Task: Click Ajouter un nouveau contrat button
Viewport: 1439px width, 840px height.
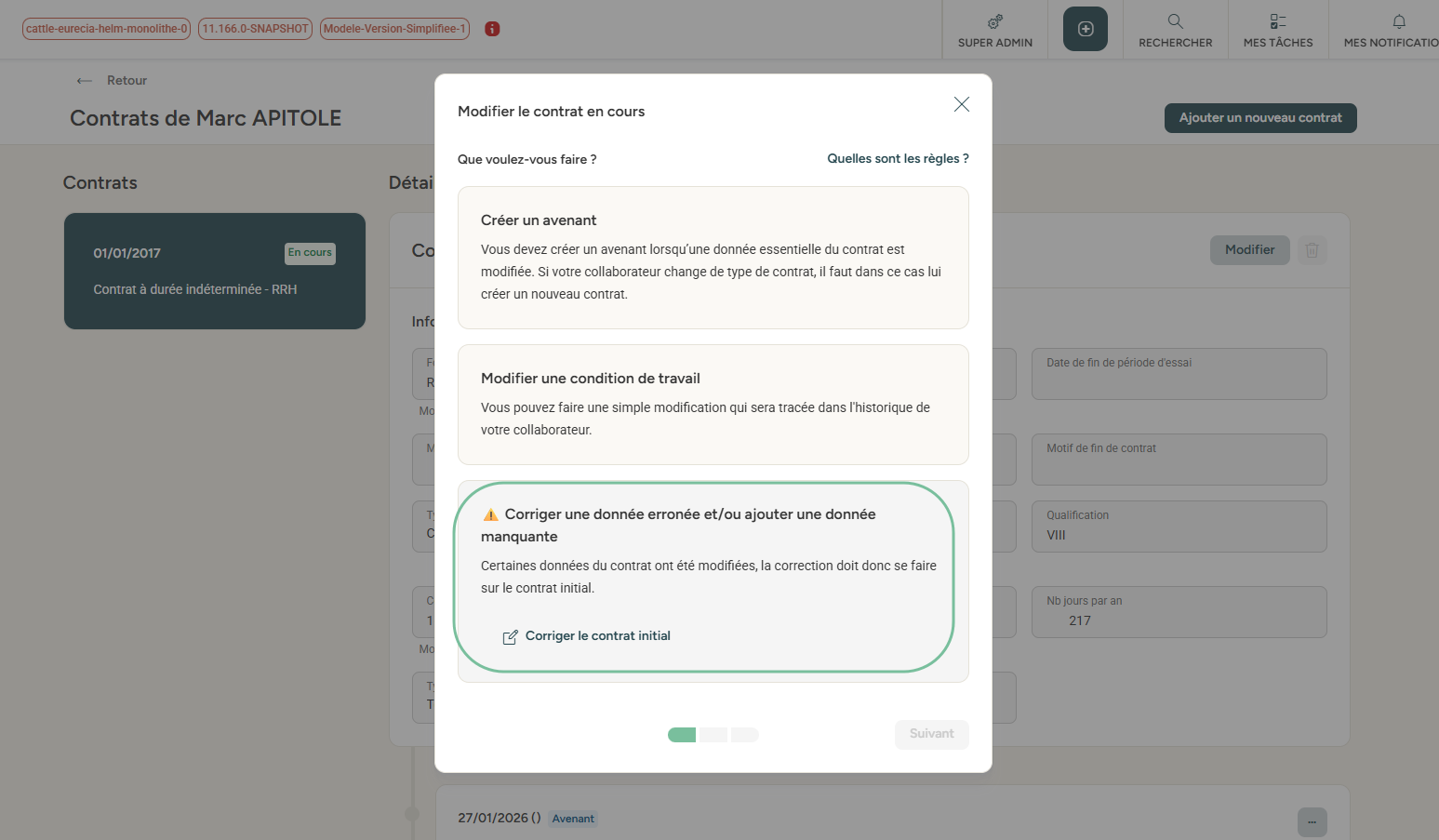Action: coord(1259,118)
